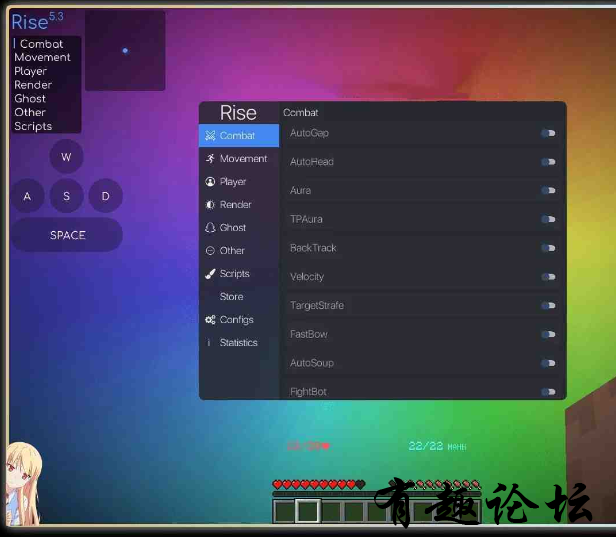
Task: Click the Other circle icon
Action: coord(210,251)
